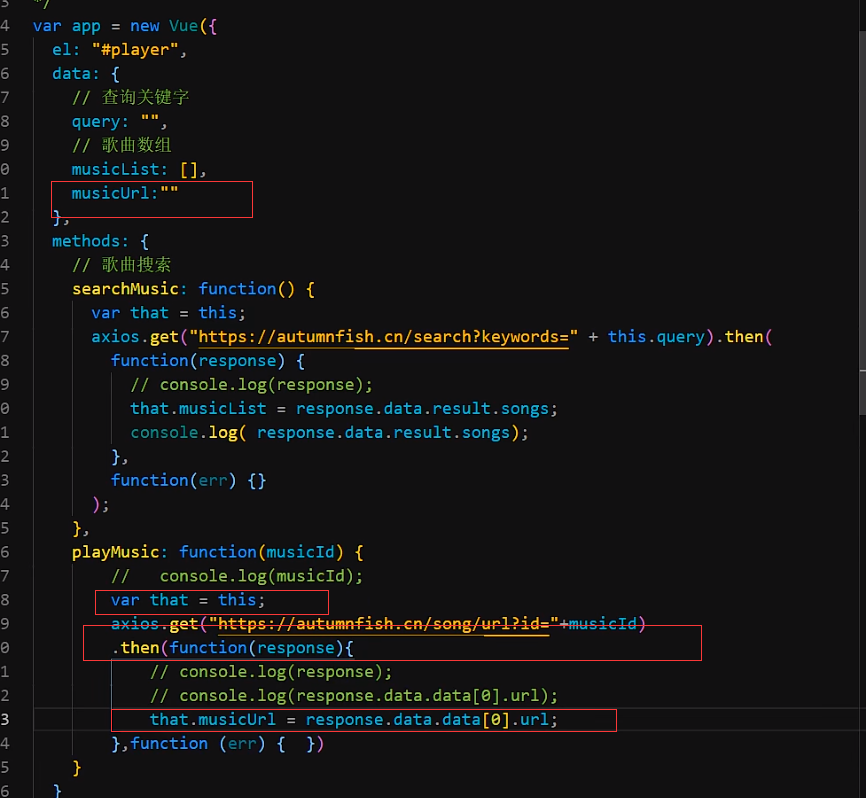Screen dimensions: 866x798
Task: Click the playMusic function declaration
Action: [x=218, y=552]
